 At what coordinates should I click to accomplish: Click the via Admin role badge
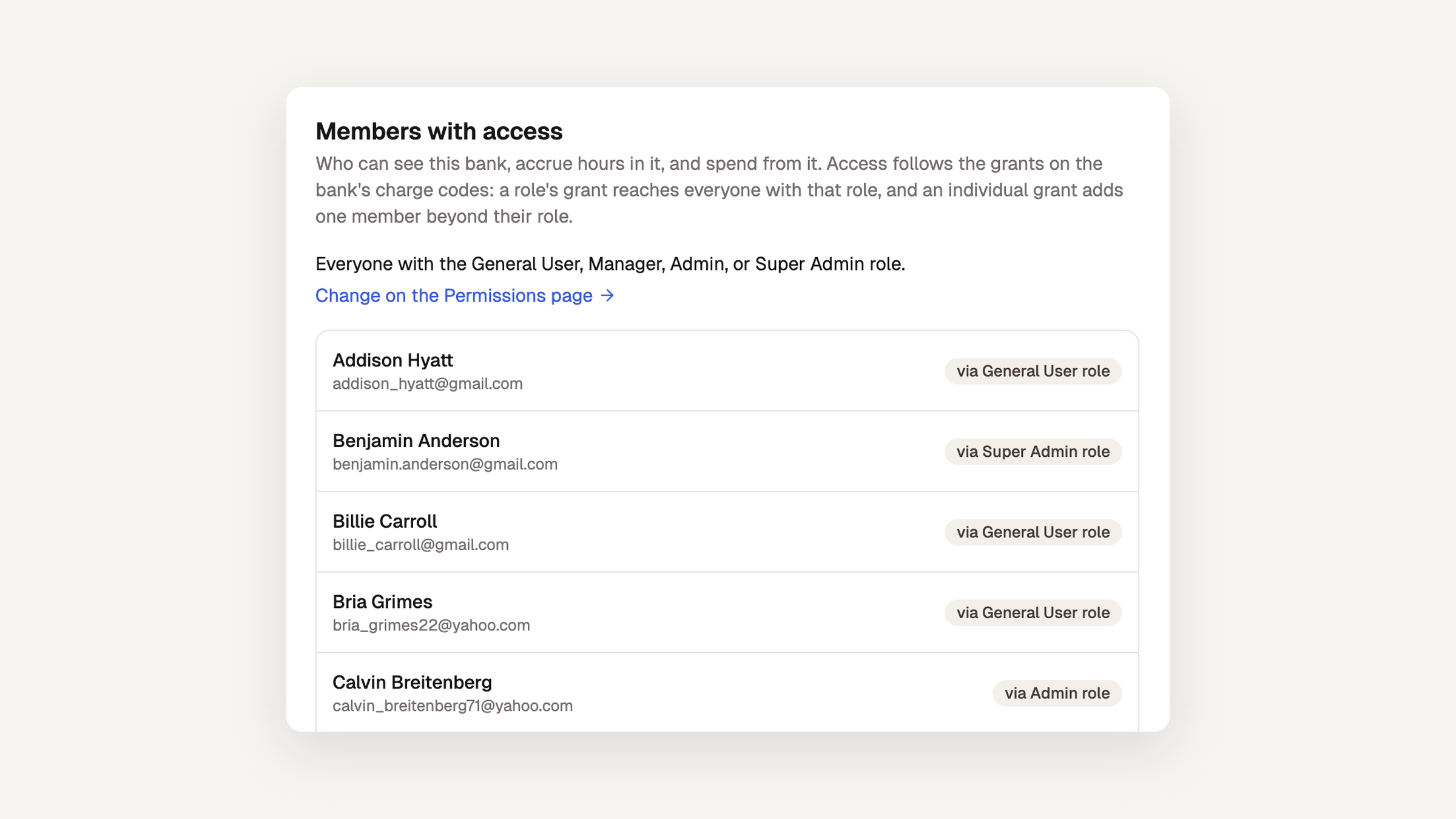point(1057,693)
